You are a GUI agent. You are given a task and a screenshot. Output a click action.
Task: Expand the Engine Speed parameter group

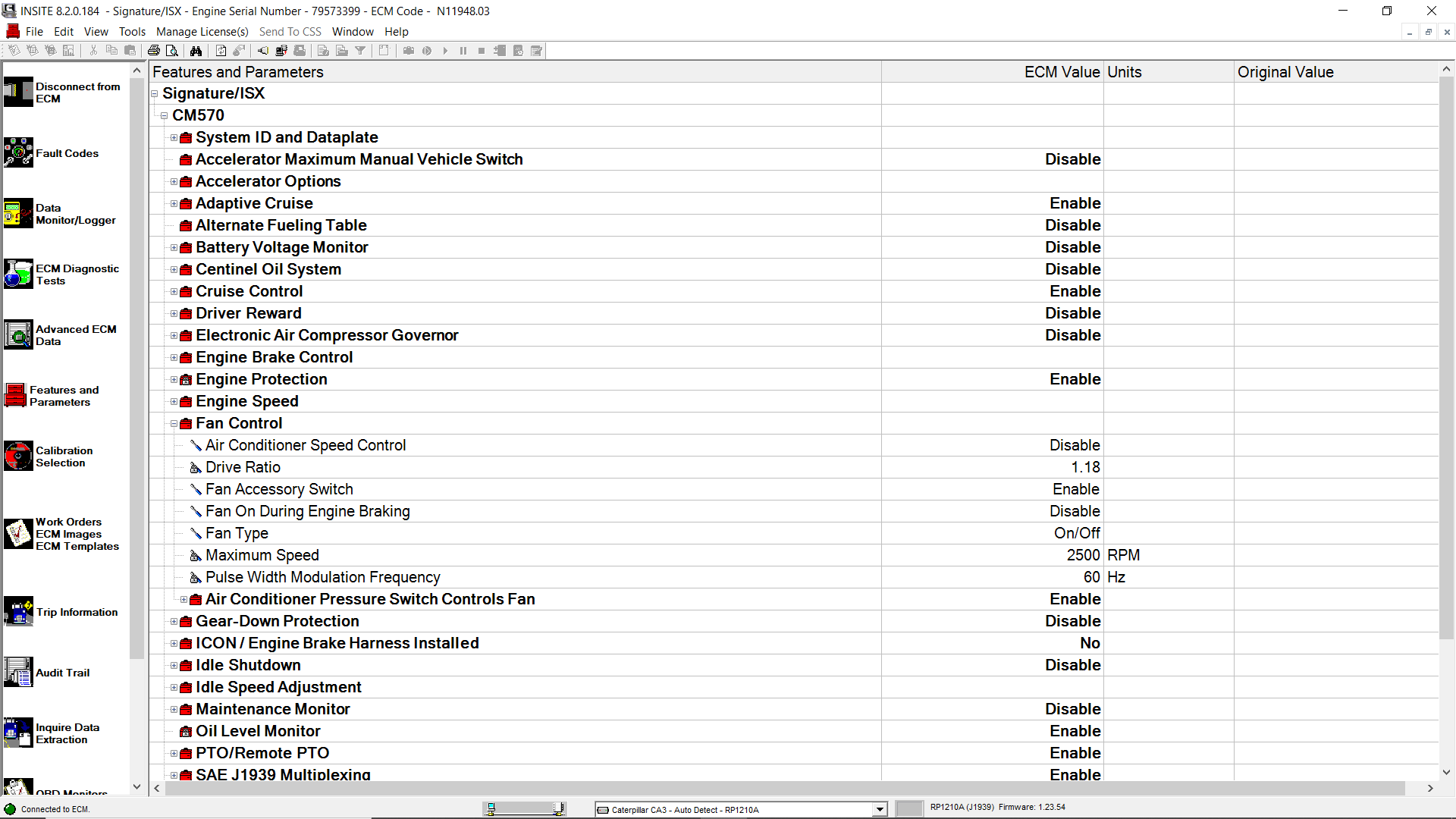pos(174,401)
